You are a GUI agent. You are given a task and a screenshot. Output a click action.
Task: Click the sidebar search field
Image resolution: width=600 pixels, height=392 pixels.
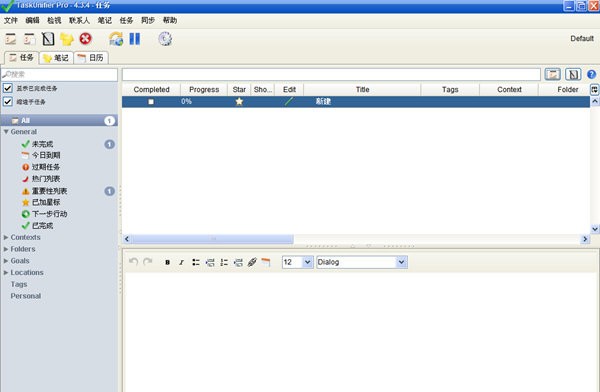pos(59,74)
